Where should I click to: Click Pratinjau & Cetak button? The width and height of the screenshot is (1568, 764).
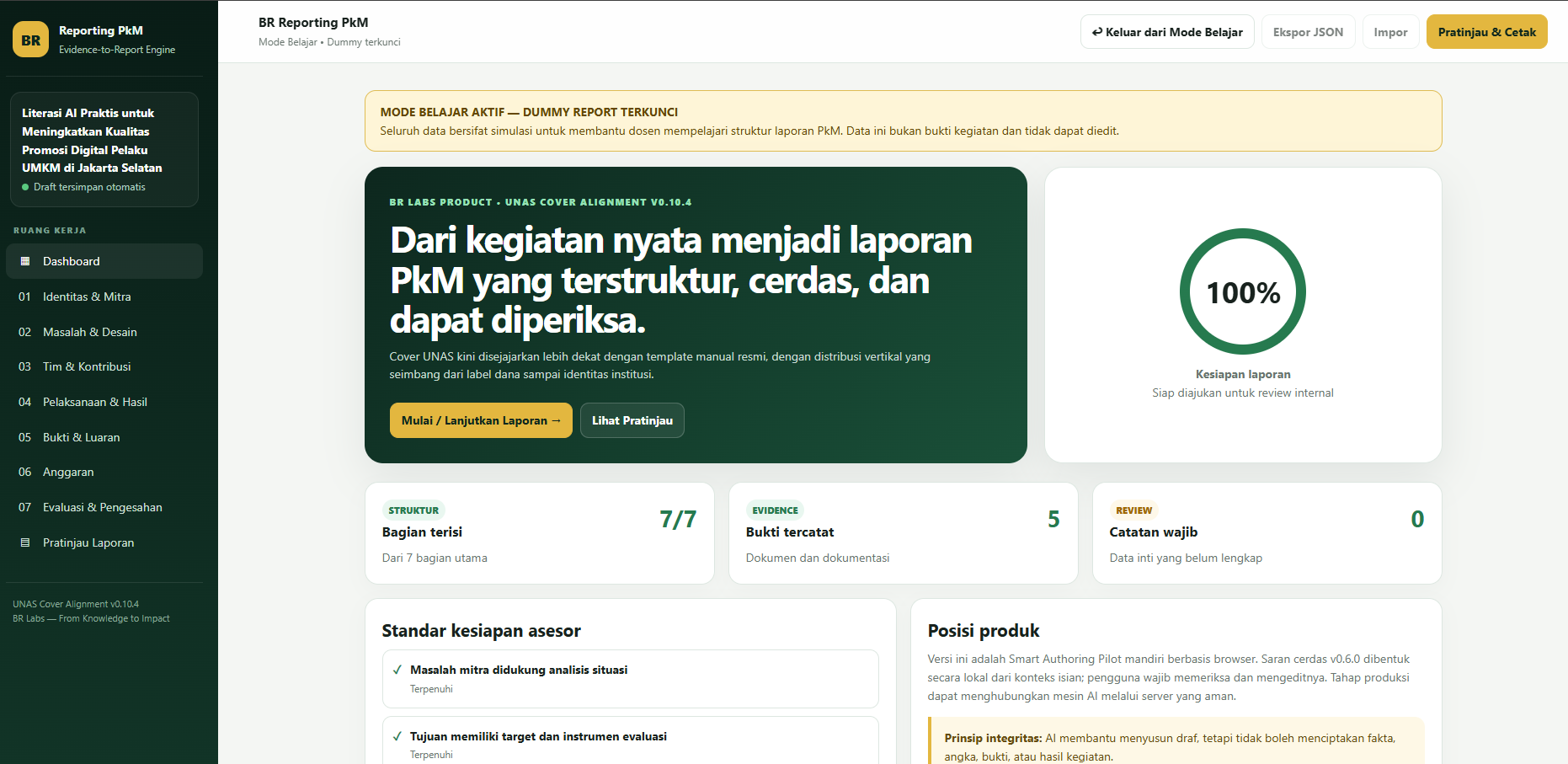click(x=1486, y=32)
